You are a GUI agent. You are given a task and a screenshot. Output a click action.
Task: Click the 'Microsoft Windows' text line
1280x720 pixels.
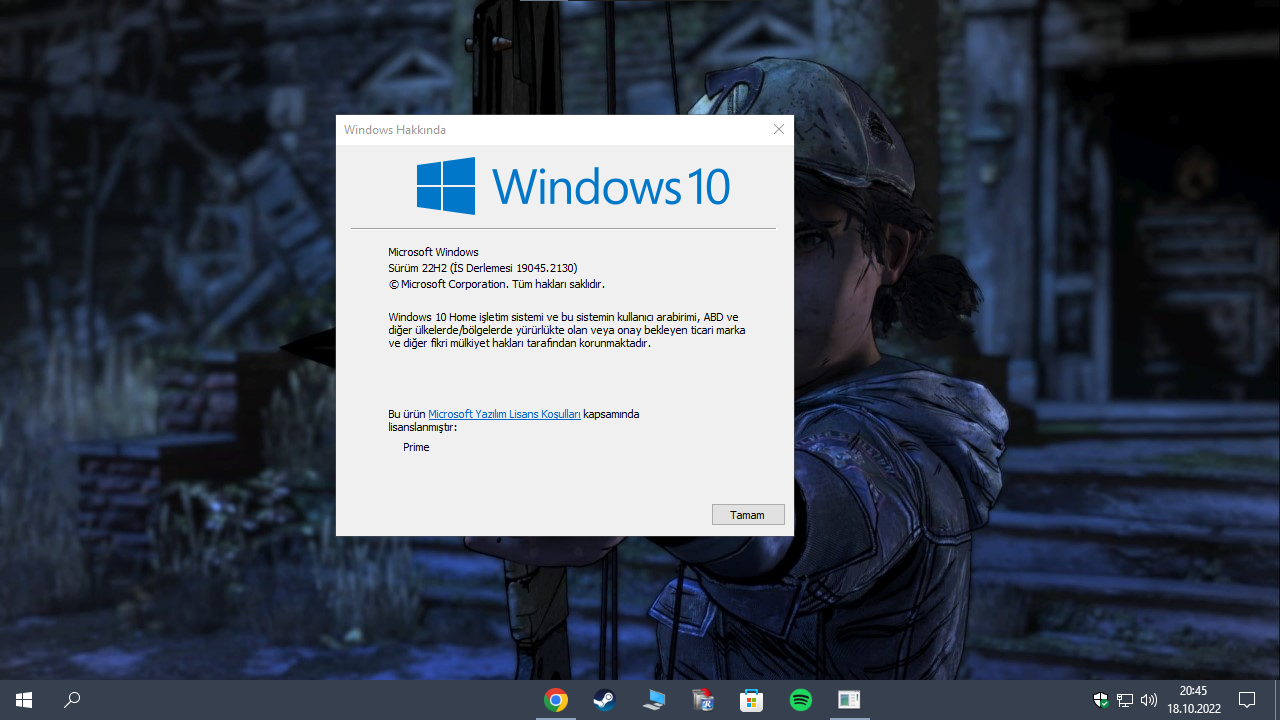pyautogui.click(x=433, y=252)
